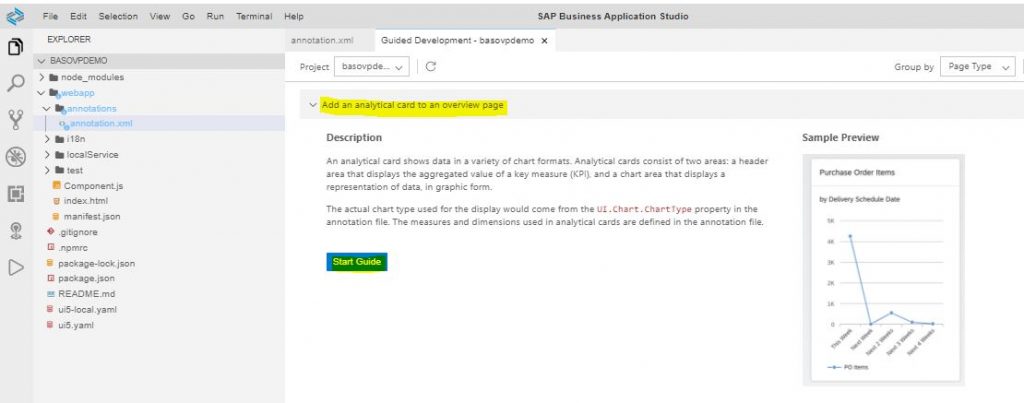The height and width of the screenshot is (403, 1024).
Task: Collapse the annotations folder
Action: pos(46,108)
